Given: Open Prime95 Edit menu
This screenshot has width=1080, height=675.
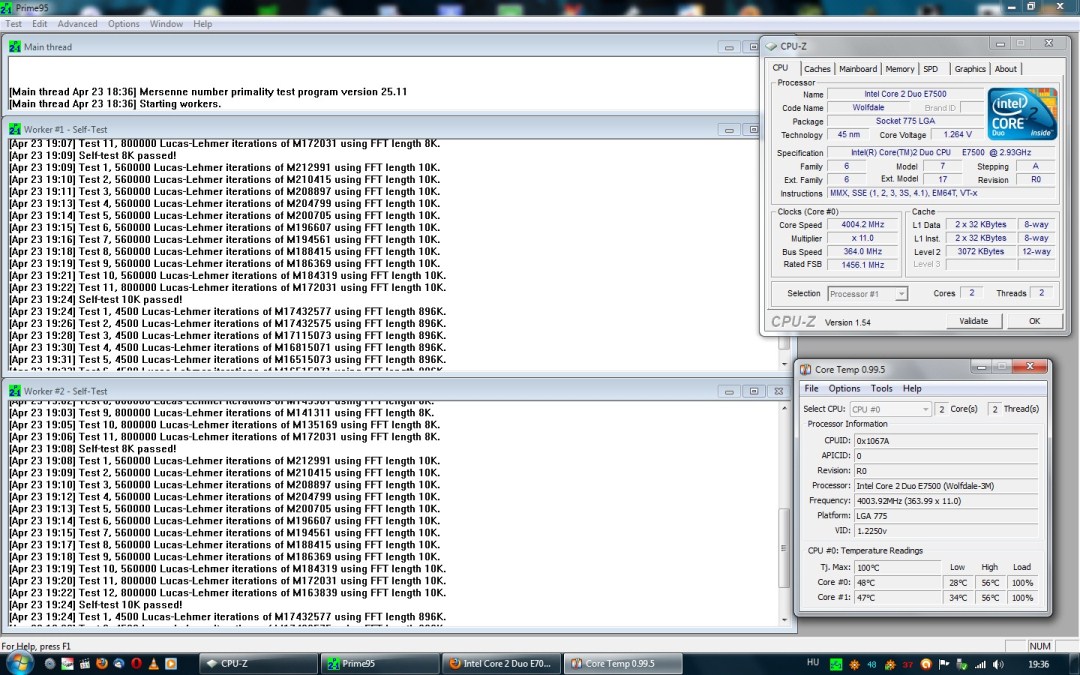Looking at the screenshot, I should tap(40, 23).
